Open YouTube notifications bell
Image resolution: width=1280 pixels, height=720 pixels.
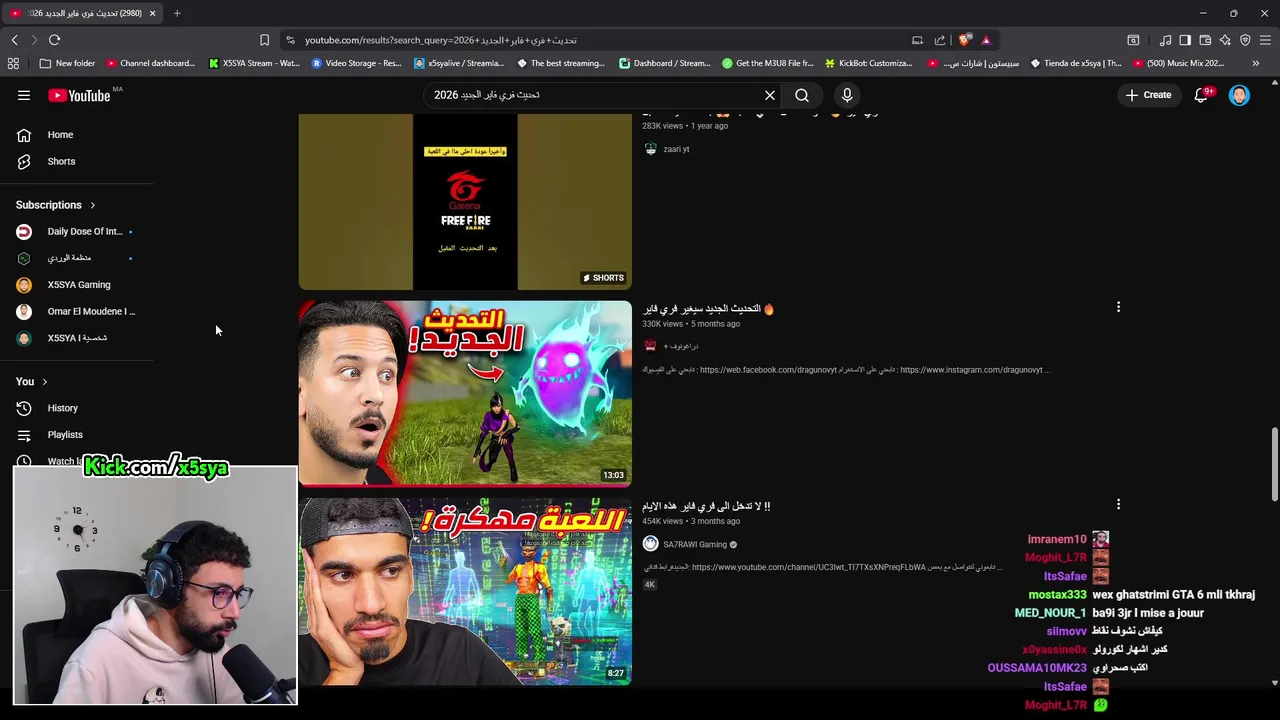click(1202, 95)
